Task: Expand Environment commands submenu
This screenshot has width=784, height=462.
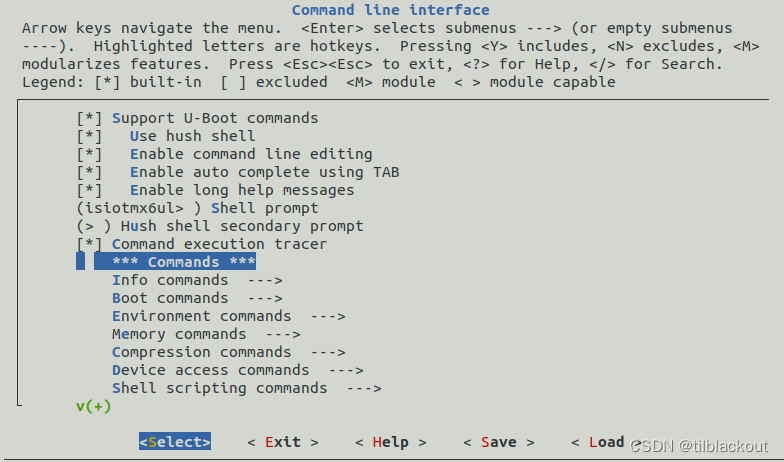Action: (x=228, y=316)
